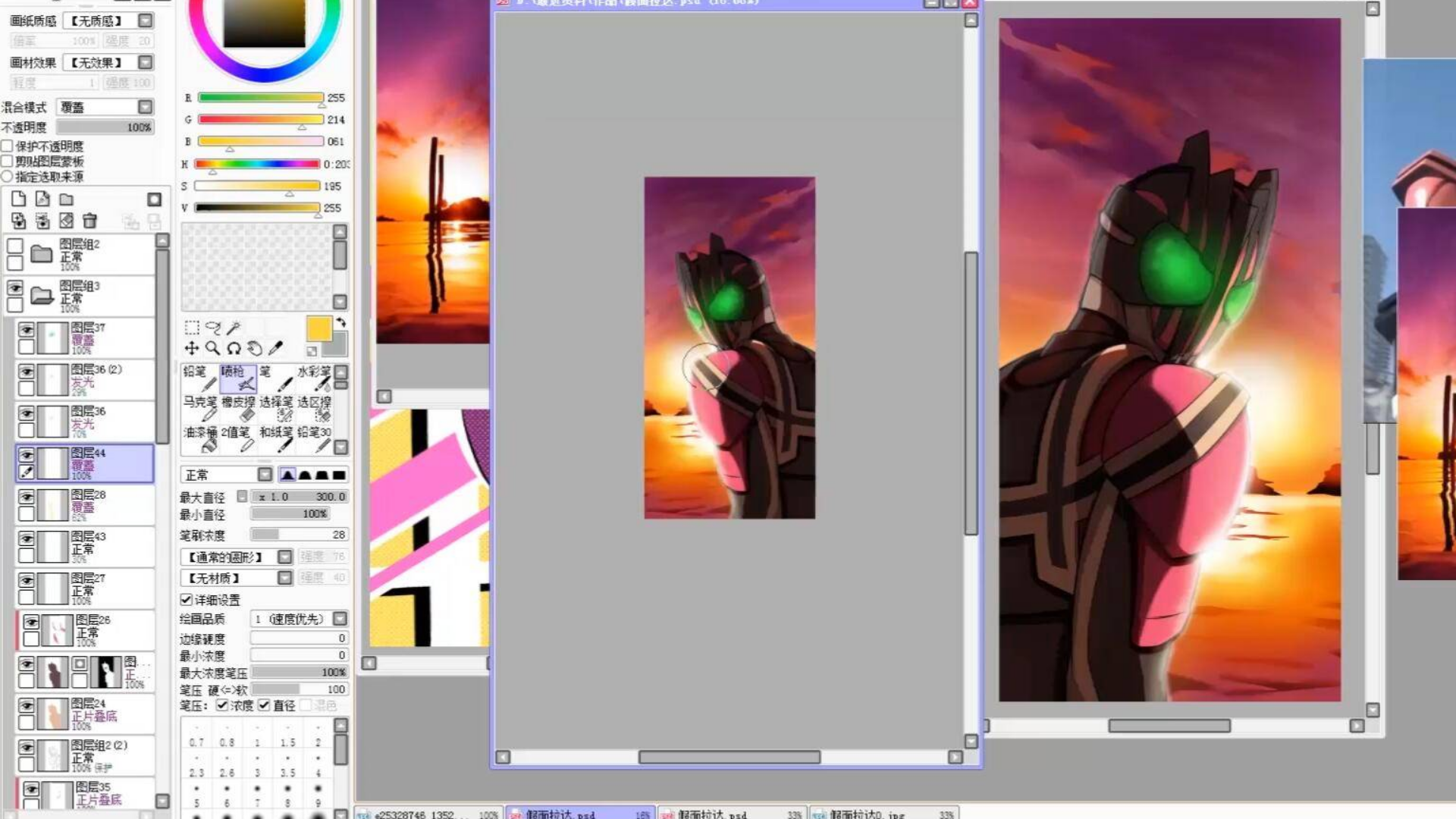Pick the lasso selection tool

click(213, 328)
